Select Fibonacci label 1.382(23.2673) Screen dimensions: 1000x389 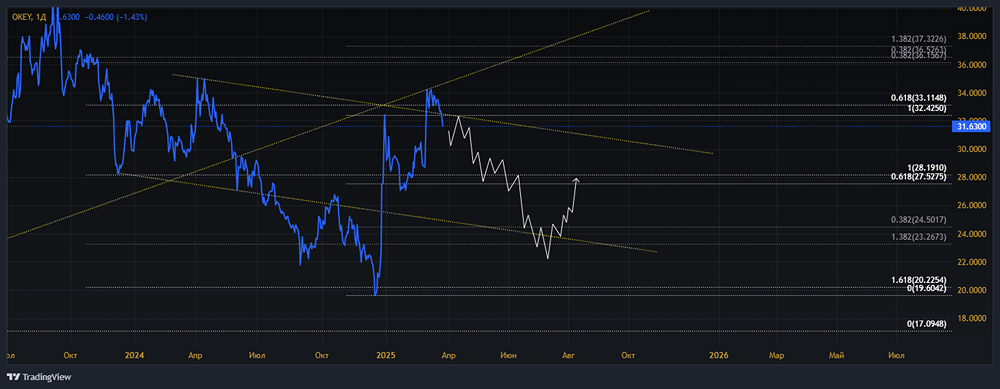tap(918, 237)
